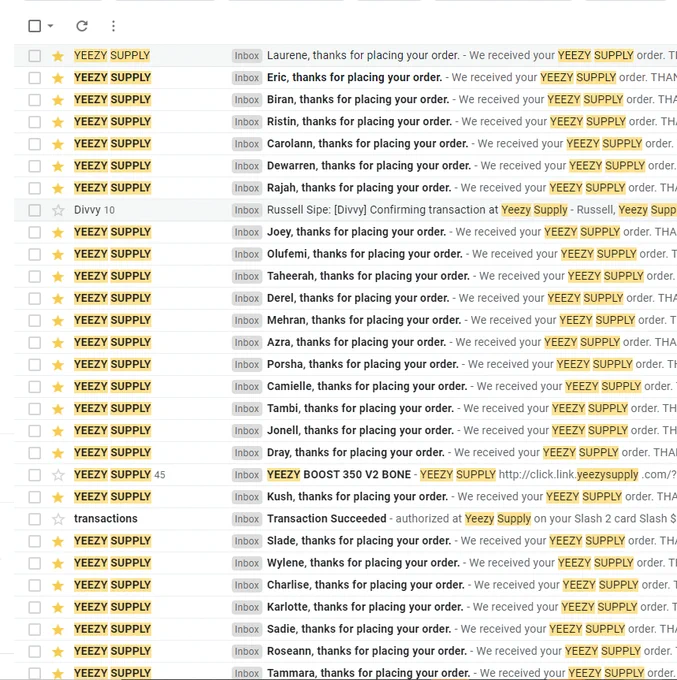Viewport: 677px width, 680px height.
Task: Open the Charlise order confirmation email
Action: coord(366,585)
